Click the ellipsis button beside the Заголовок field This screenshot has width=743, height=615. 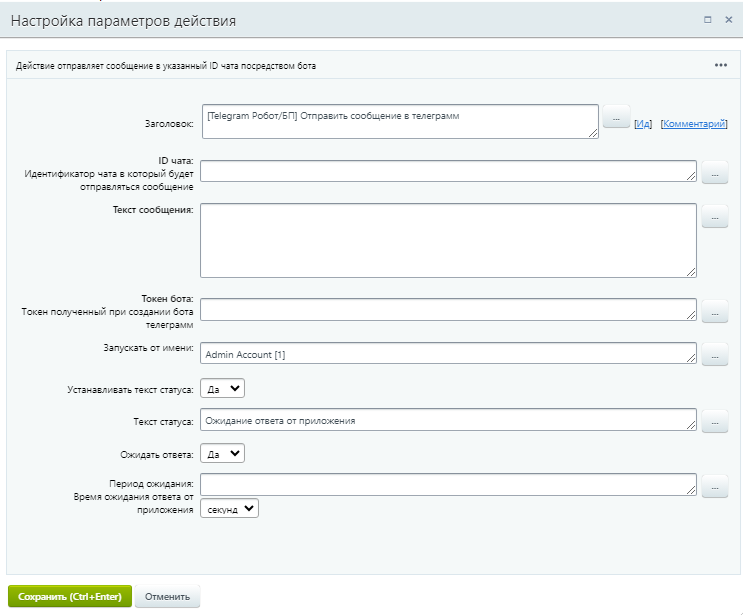(x=616, y=119)
